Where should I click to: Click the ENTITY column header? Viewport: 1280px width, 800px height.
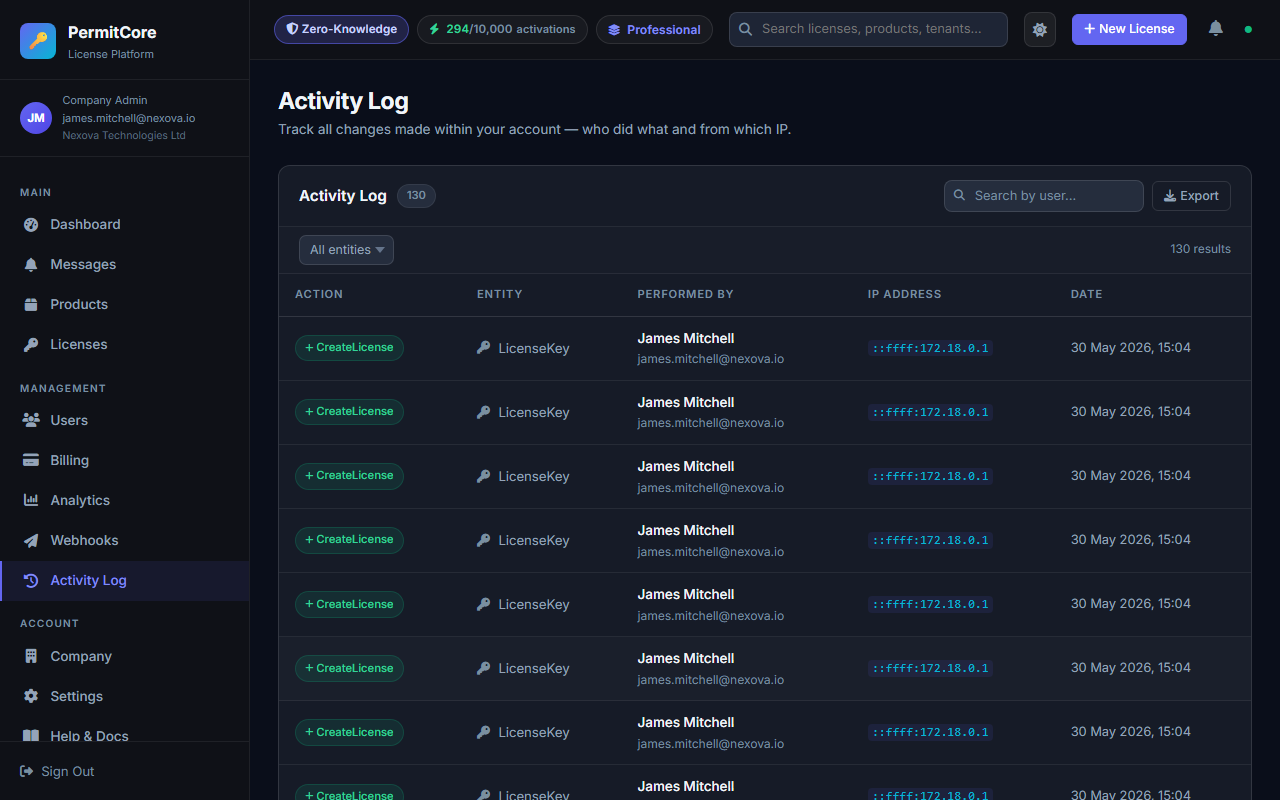click(x=500, y=294)
